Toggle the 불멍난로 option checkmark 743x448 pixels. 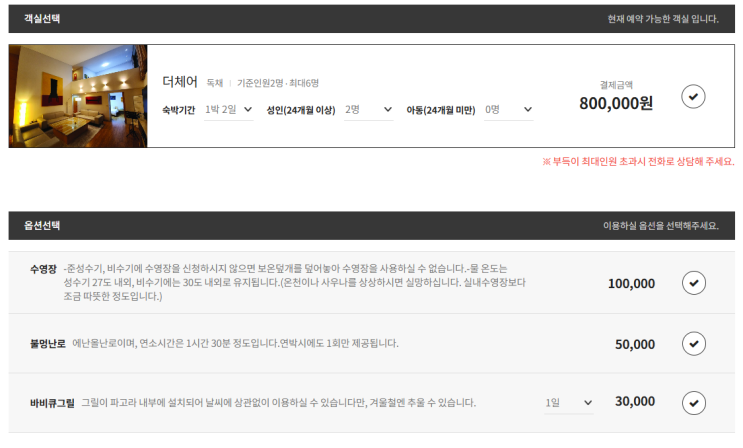[x=694, y=344]
